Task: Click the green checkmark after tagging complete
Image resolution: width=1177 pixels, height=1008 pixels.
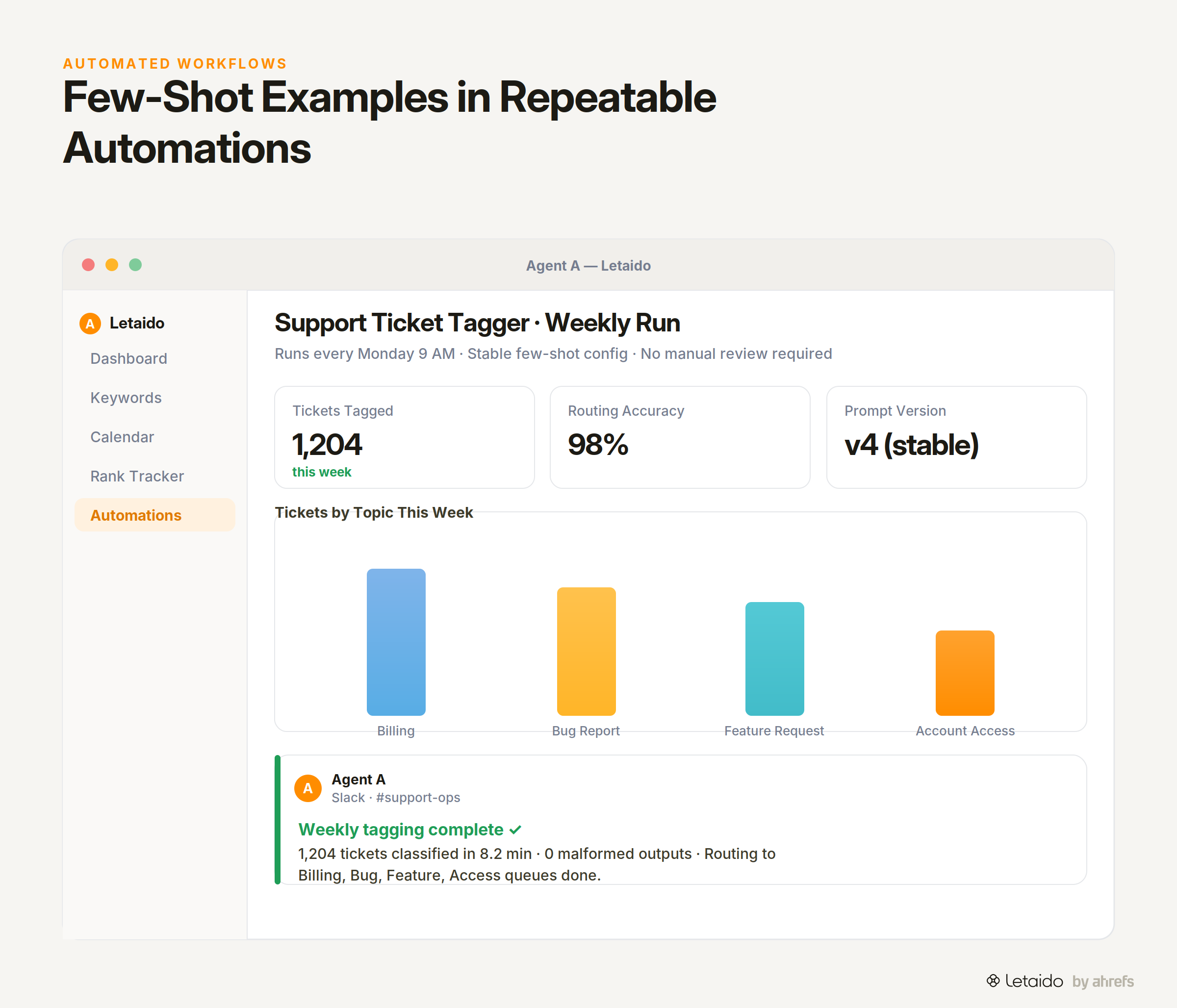Action: coord(515,830)
